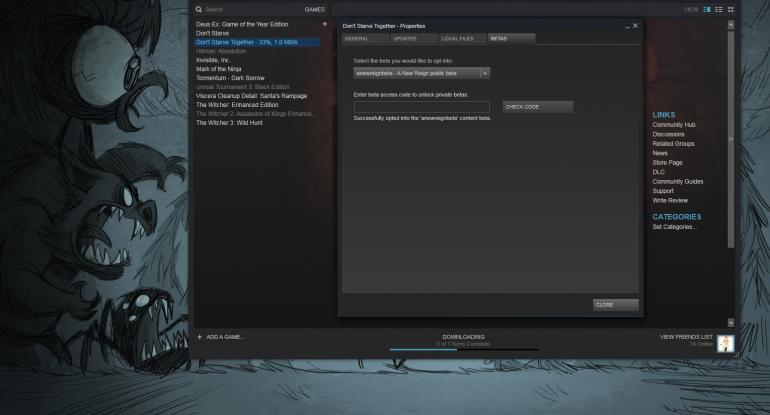Click the library vertical scrollbar thumb
The width and height of the screenshot is (770, 415).
[x=731, y=140]
